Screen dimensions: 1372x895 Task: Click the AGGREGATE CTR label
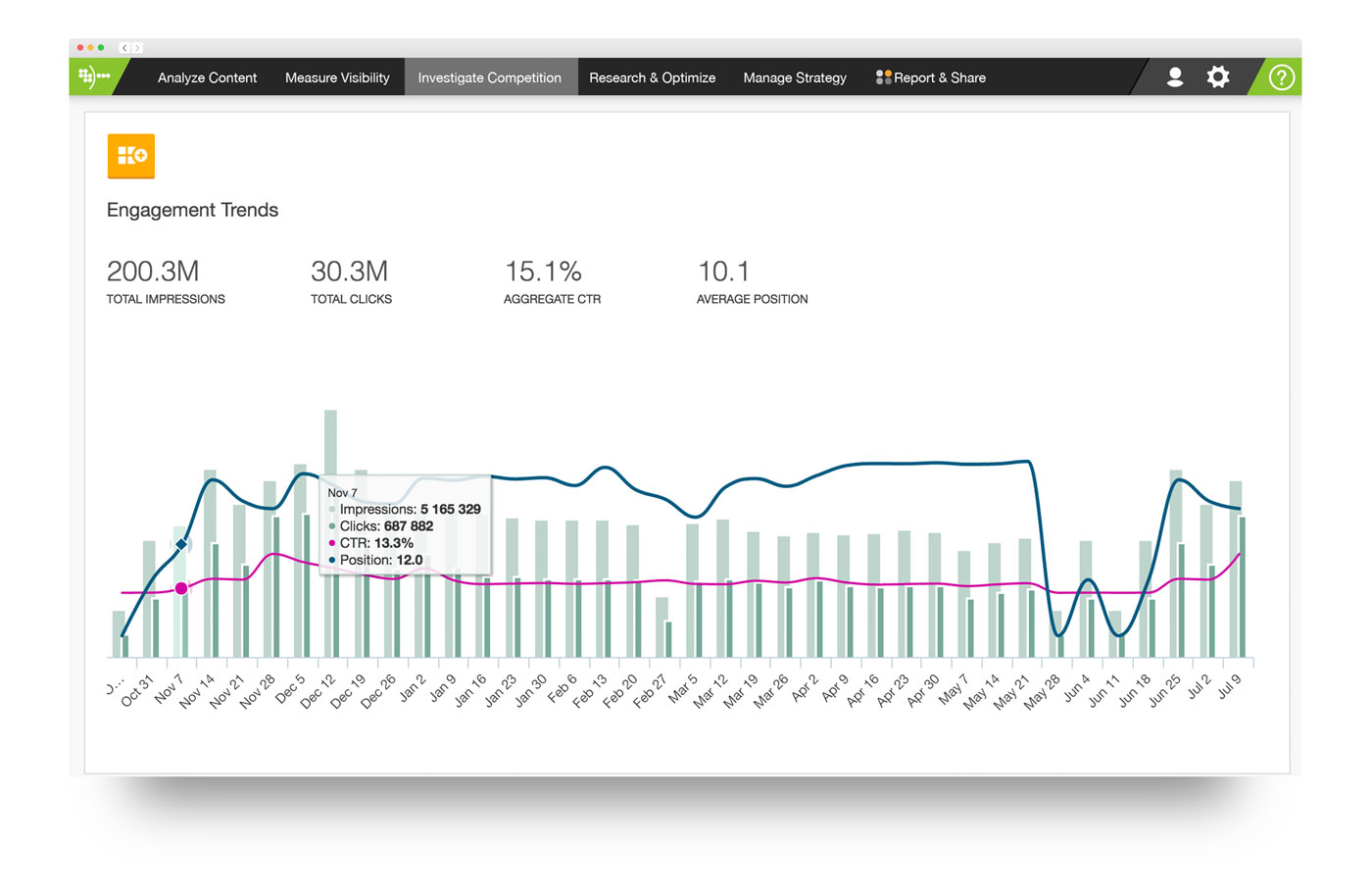coord(552,299)
